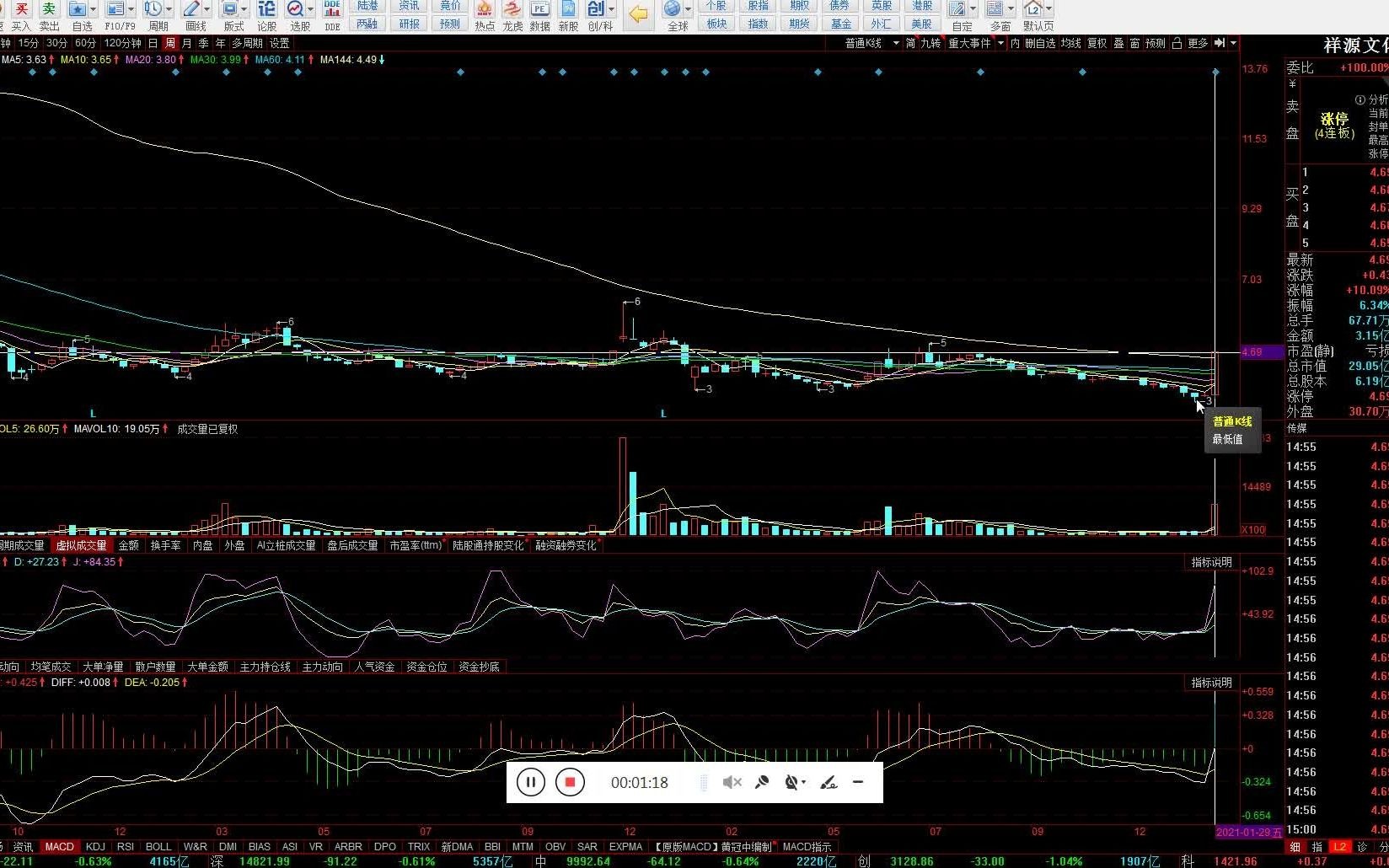Screen dimensions: 1389x868
Task: Expand the 重大事件 events dropdown
Action: click(x=1000, y=43)
